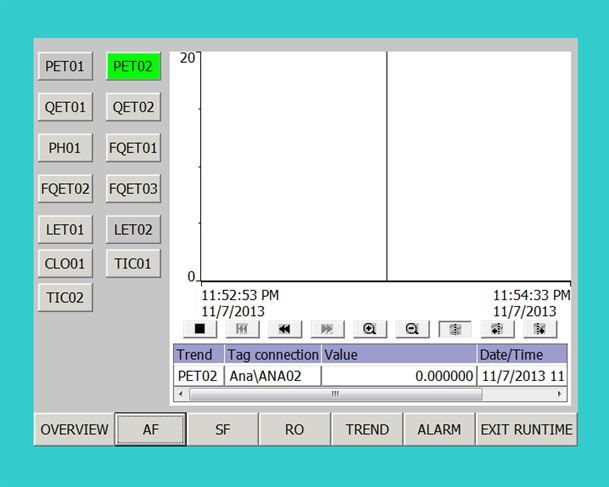Select the highlighted PET02 trend button
Image resolution: width=609 pixels, height=487 pixels.
(133, 67)
